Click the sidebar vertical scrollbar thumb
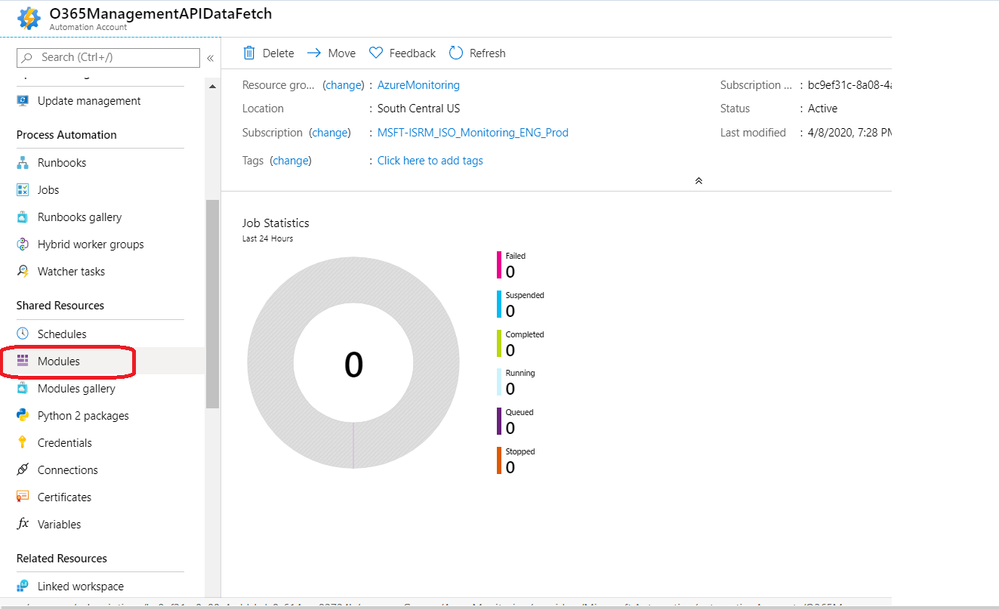This screenshot has width=999, height=609. click(212, 303)
